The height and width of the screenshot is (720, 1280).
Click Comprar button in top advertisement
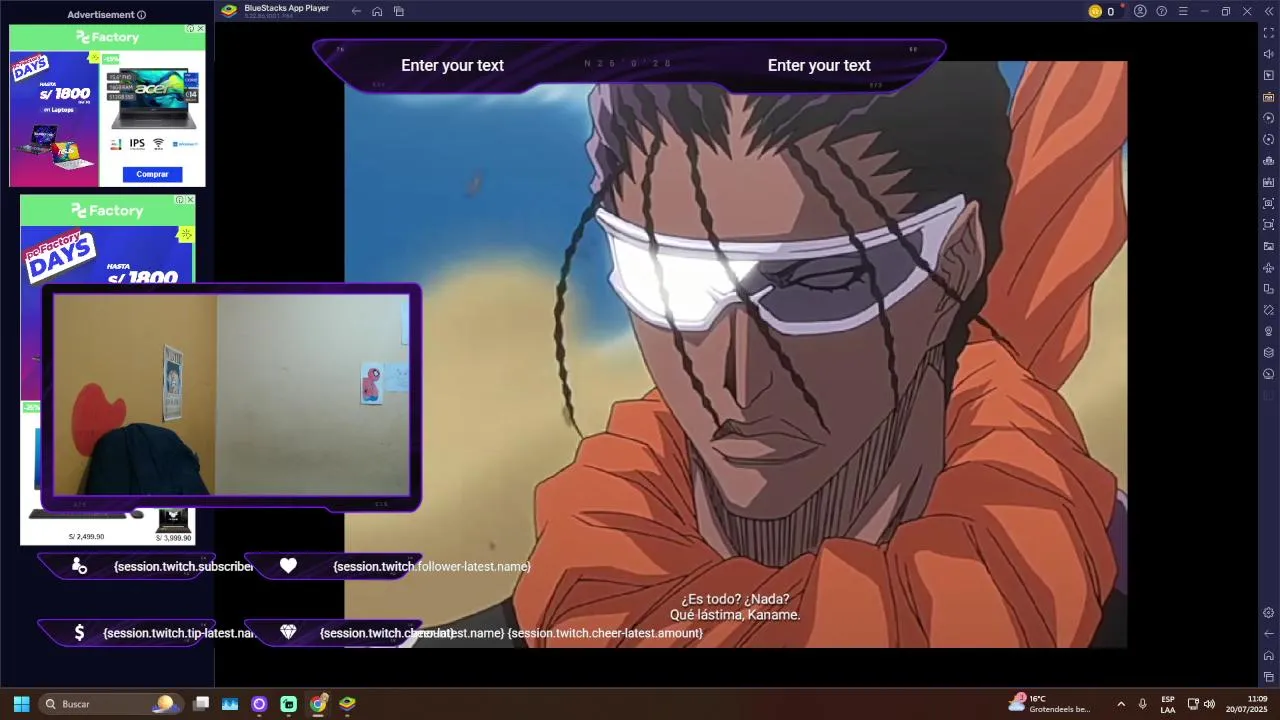152,174
